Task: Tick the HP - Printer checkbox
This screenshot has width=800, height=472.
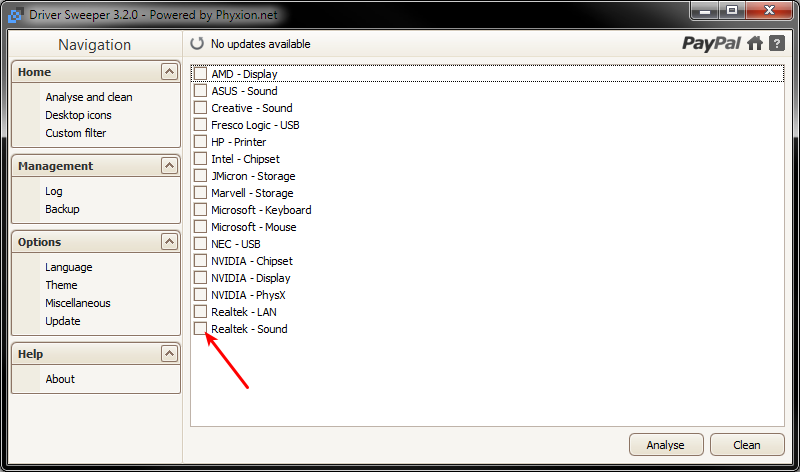Action: pyautogui.click(x=201, y=142)
